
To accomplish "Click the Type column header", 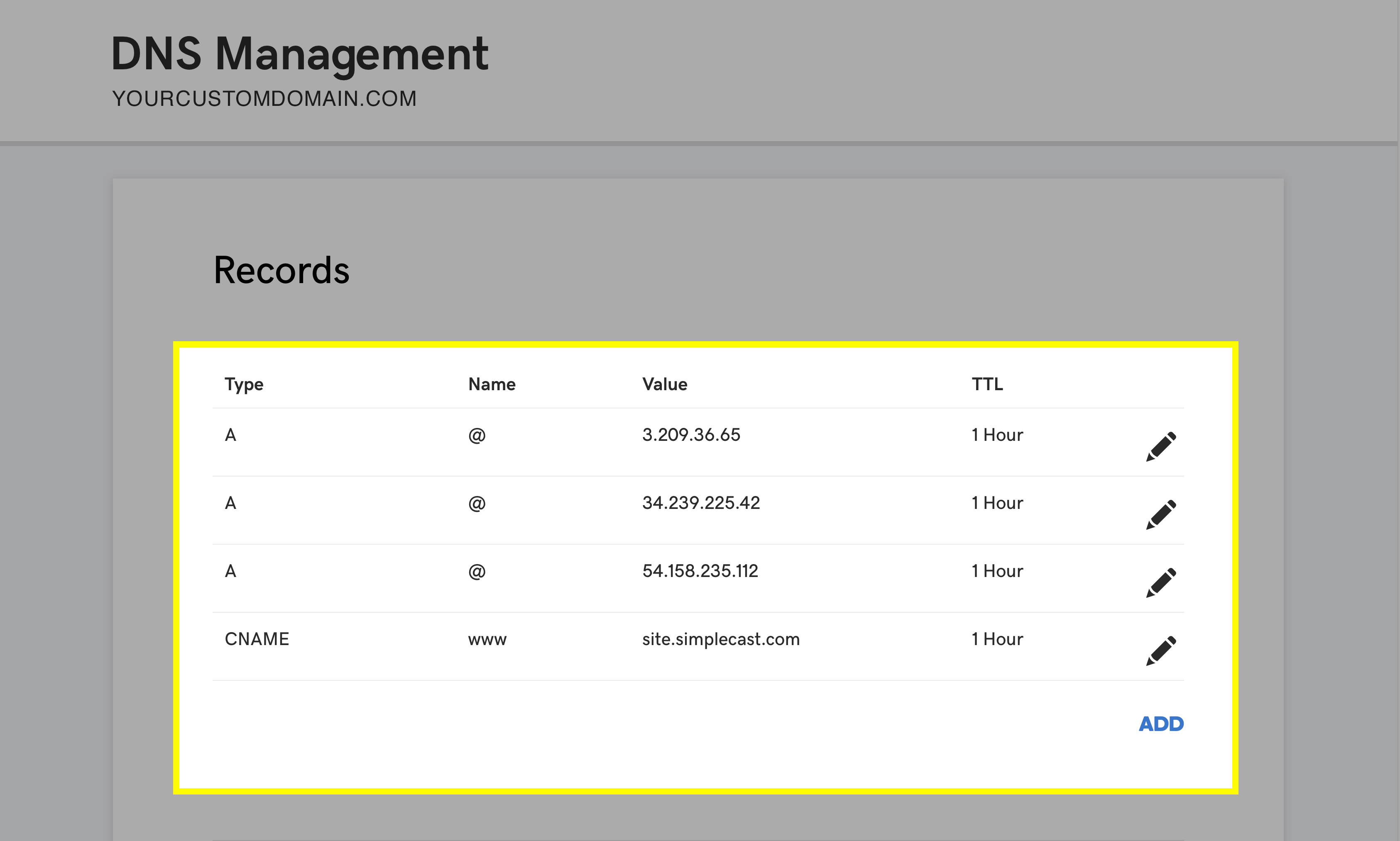I will [x=244, y=385].
